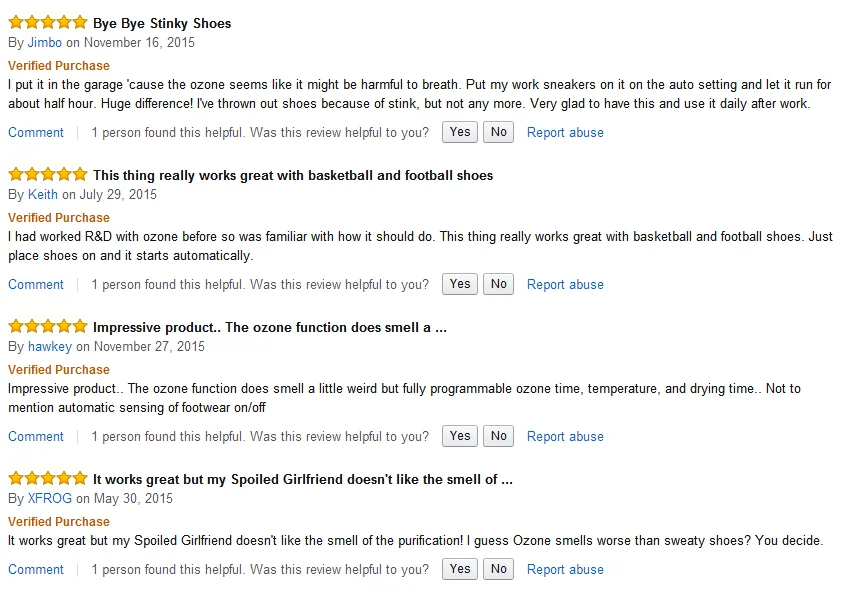Screen dimensions: 850x604
Task: Open reviewer Jimbo's profile
Action: pos(45,43)
